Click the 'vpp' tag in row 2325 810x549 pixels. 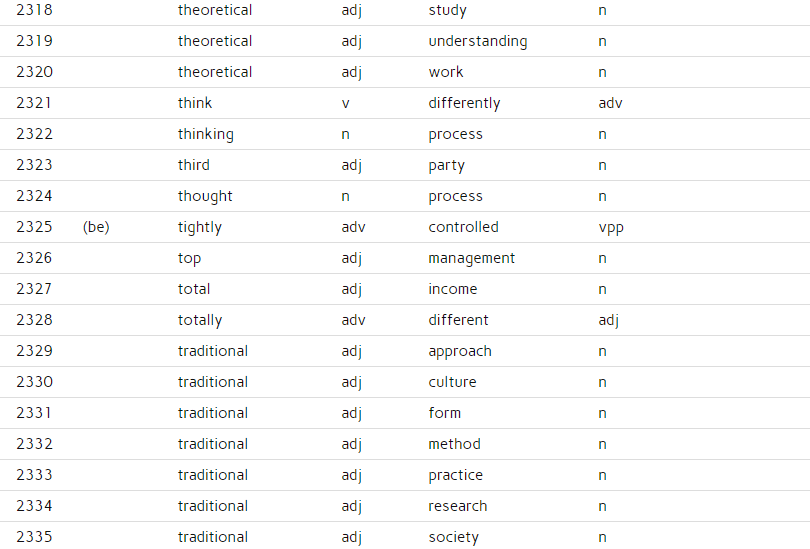[611, 228]
